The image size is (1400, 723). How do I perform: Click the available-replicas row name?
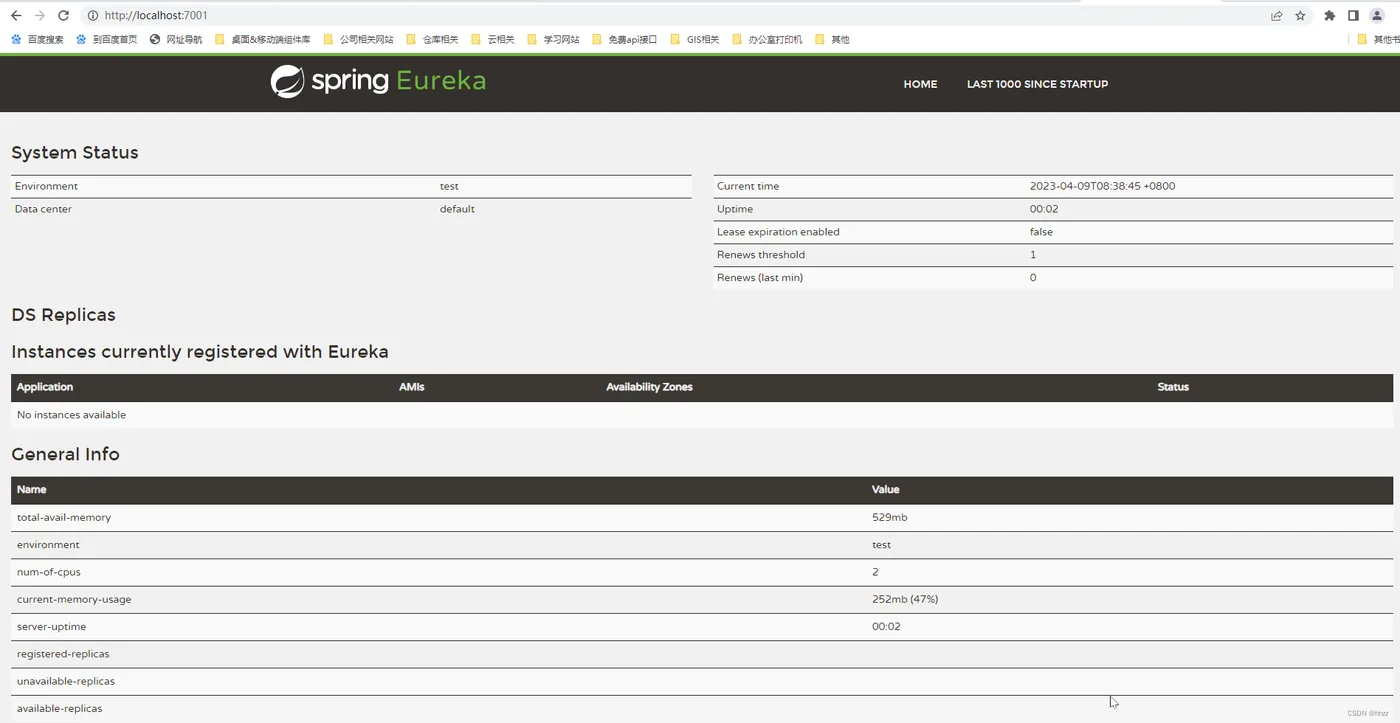60,709
